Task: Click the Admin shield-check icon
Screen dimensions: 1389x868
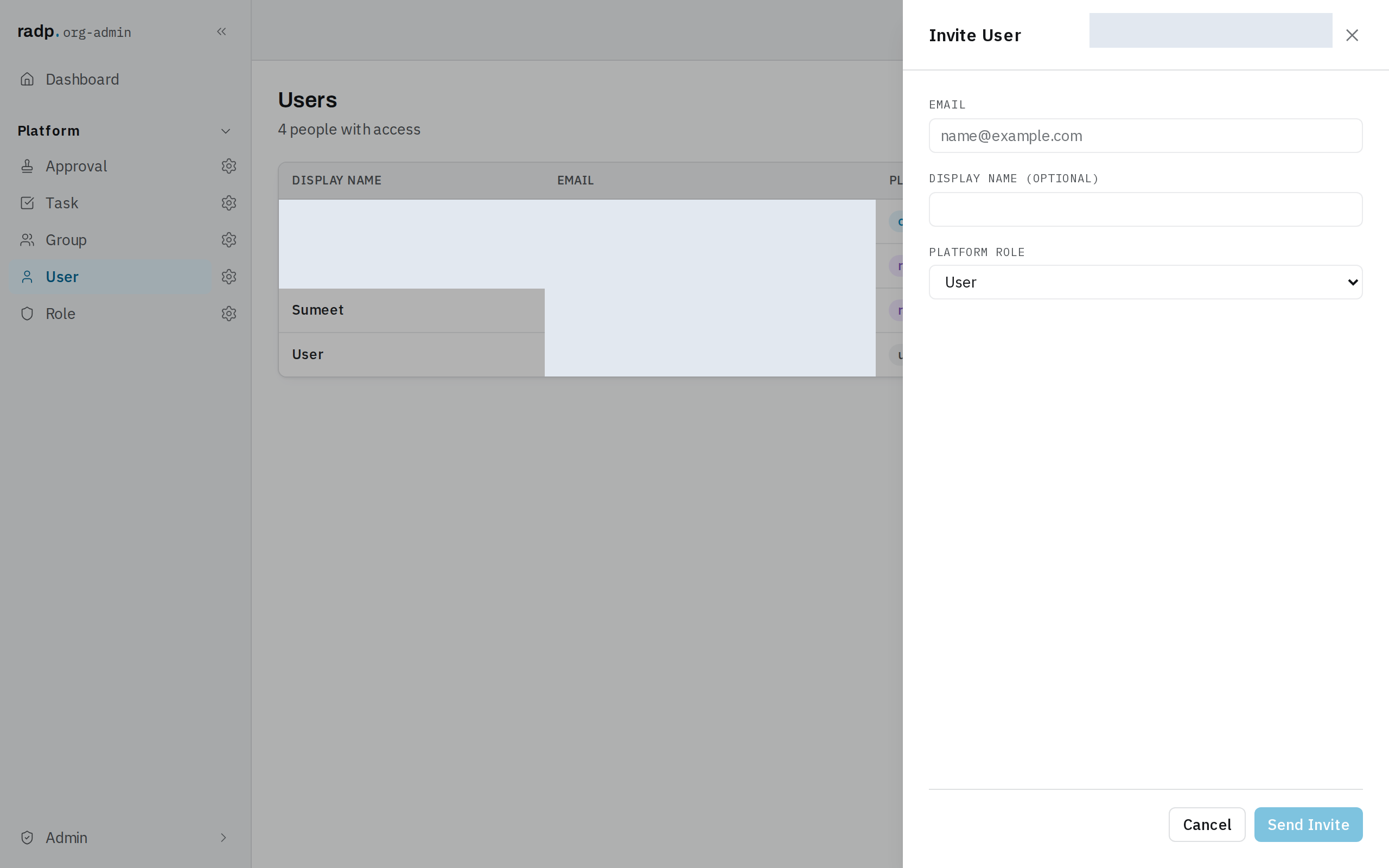Action: click(x=27, y=838)
